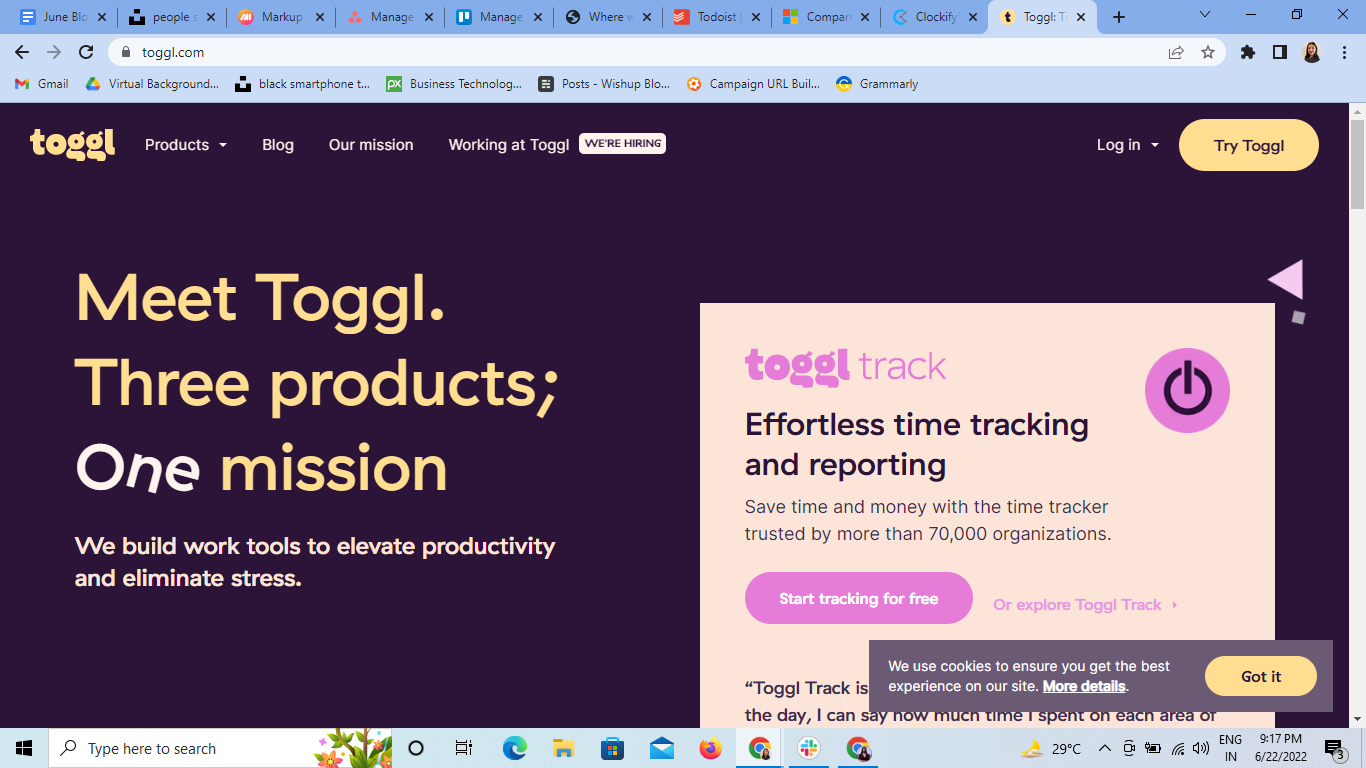This screenshot has width=1366, height=768.
Task: Open black smartphone bookmark
Action: click(303, 84)
